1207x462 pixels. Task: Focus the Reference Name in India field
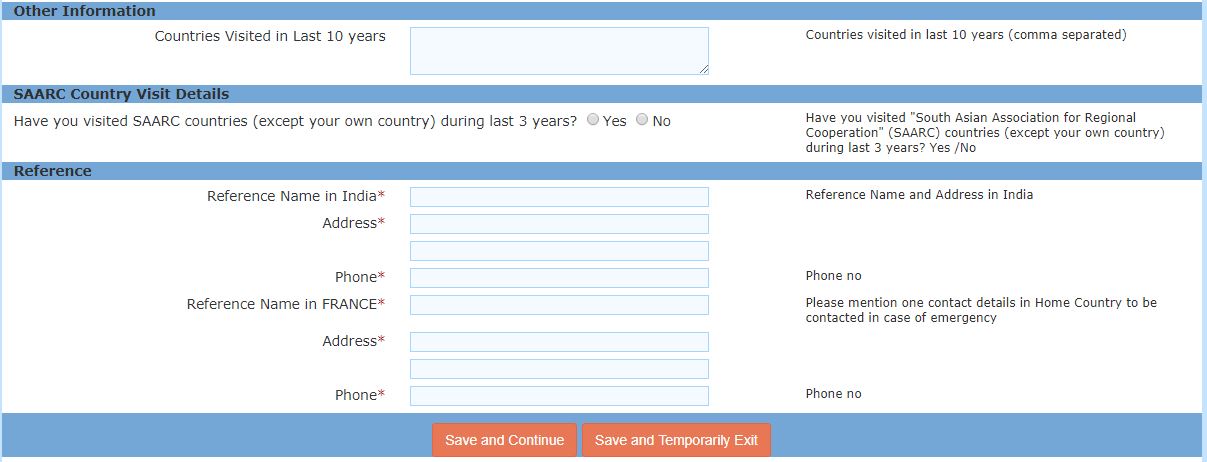[x=559, y=197]
